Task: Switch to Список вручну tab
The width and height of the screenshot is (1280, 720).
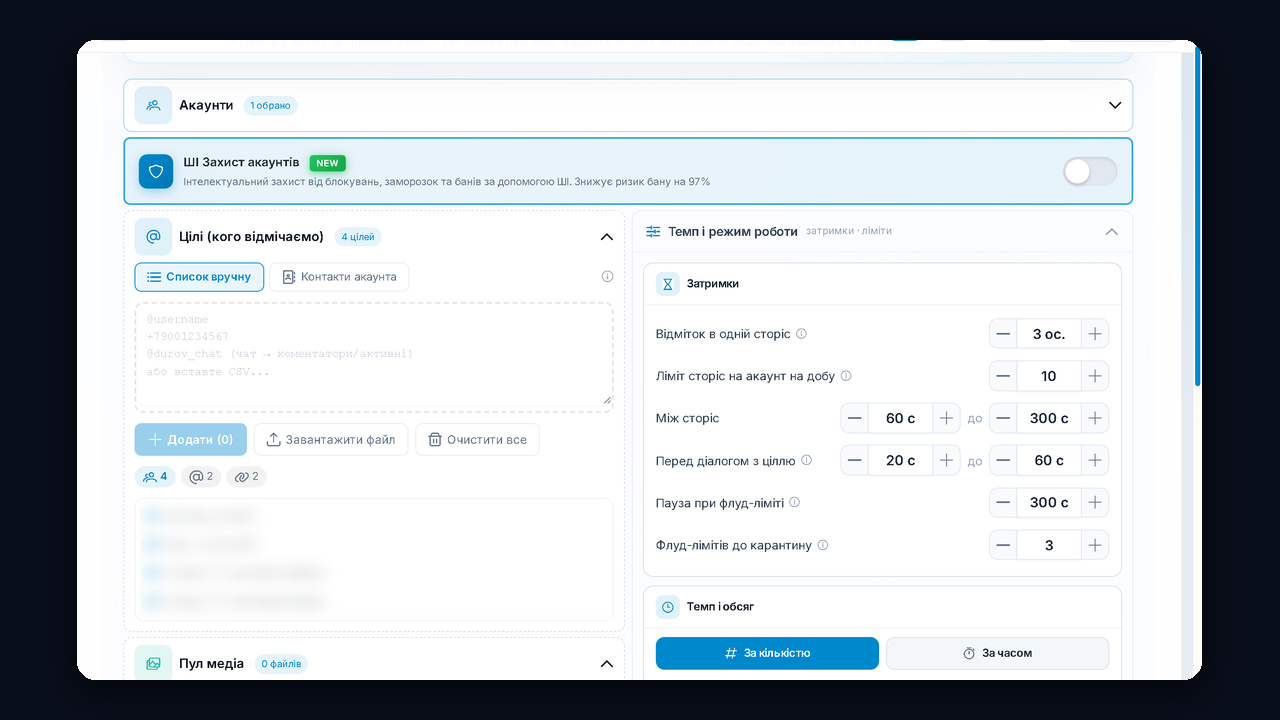Action: pyautogui.click(x=199, y=277)
